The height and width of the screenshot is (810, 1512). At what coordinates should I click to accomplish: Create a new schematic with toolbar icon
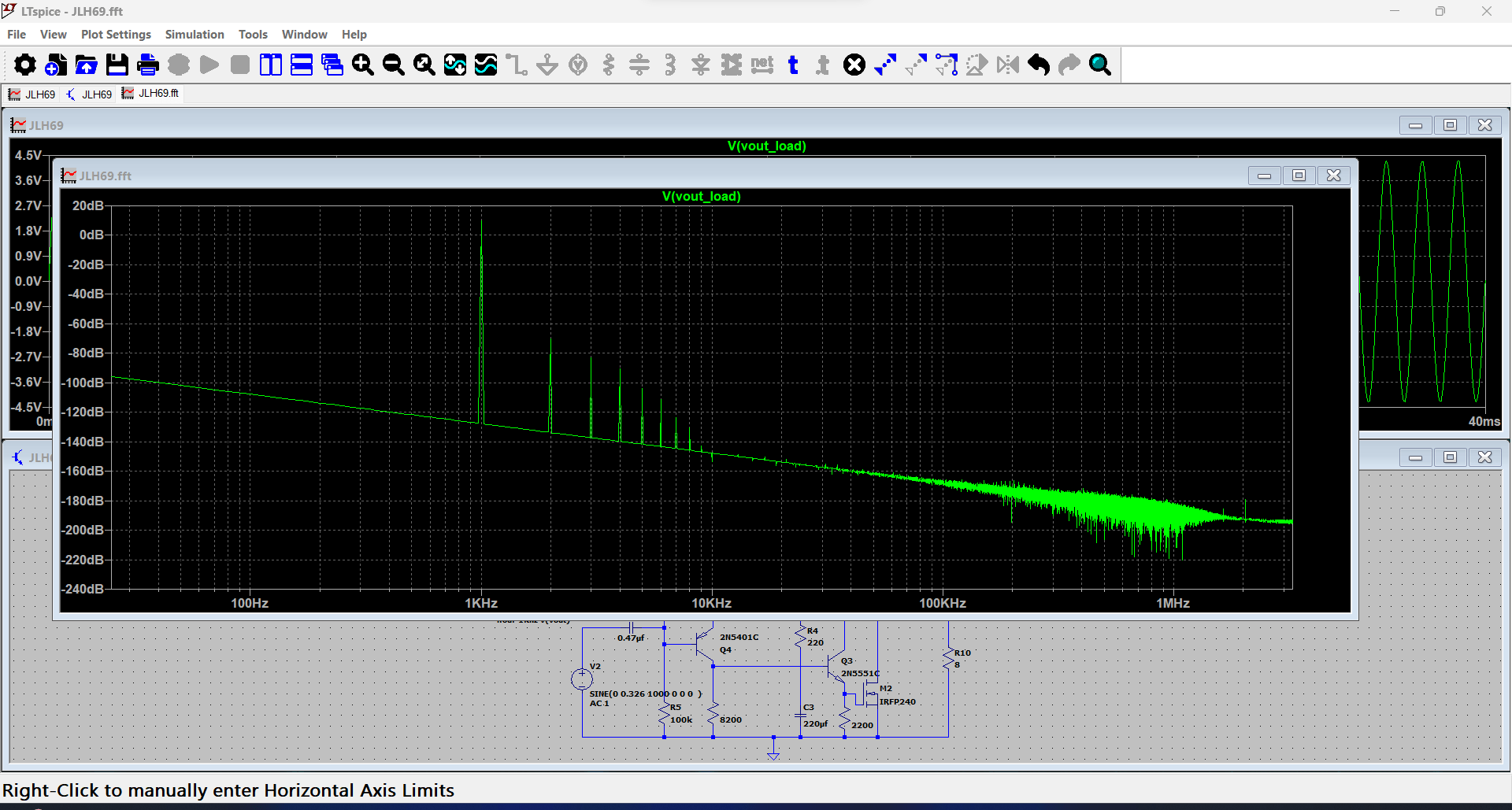(56, 65)
